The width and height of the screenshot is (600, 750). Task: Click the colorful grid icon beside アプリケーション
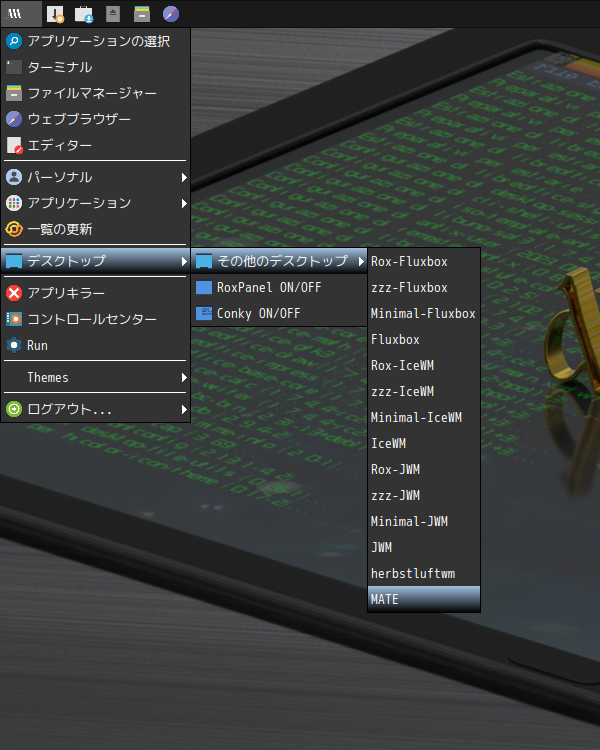14,203
